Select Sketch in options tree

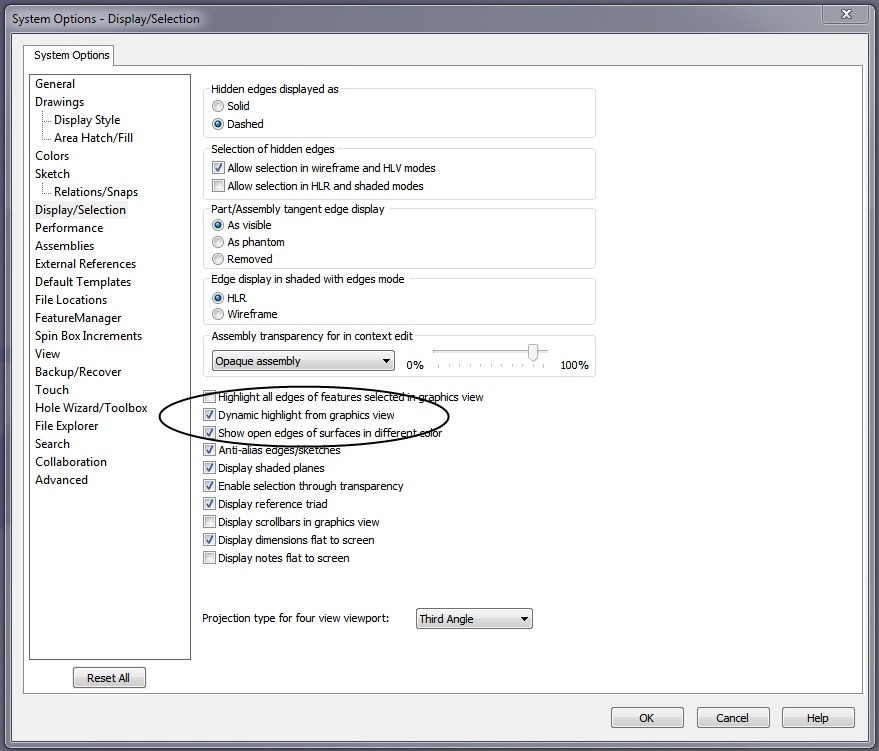tap(53, 174)
